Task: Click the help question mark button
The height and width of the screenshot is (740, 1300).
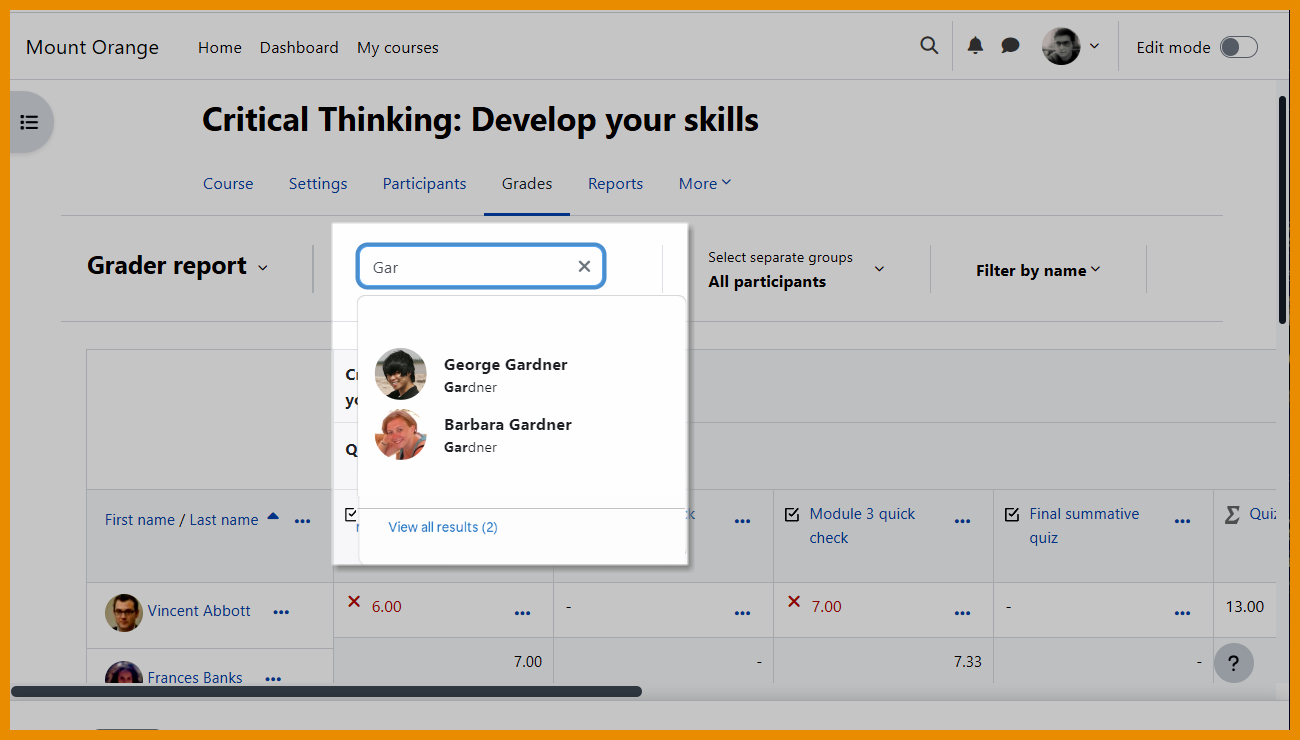Action: 1233,663
